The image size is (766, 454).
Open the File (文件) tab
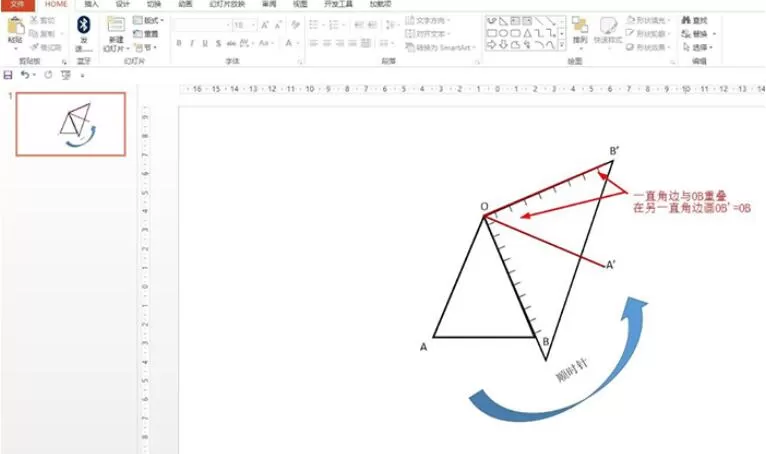coord(17,5)
